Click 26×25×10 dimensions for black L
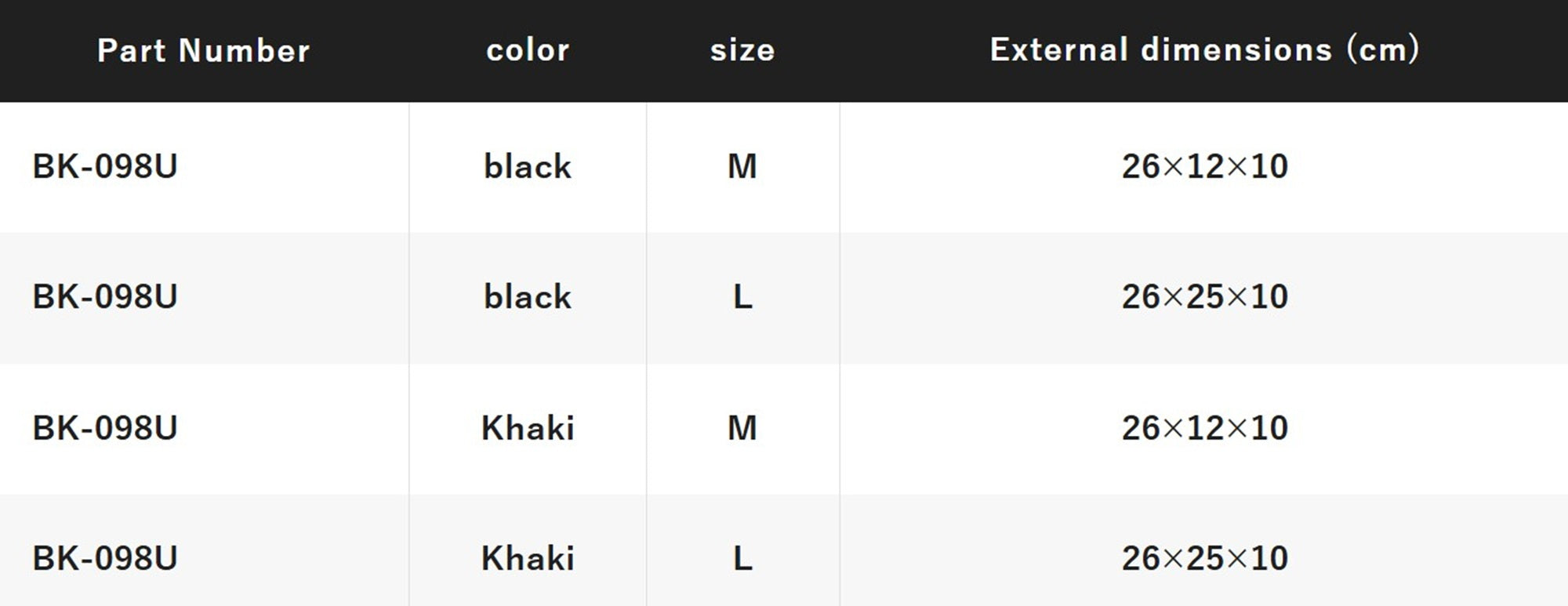The image size is (1568, 606). [1205, 296]
